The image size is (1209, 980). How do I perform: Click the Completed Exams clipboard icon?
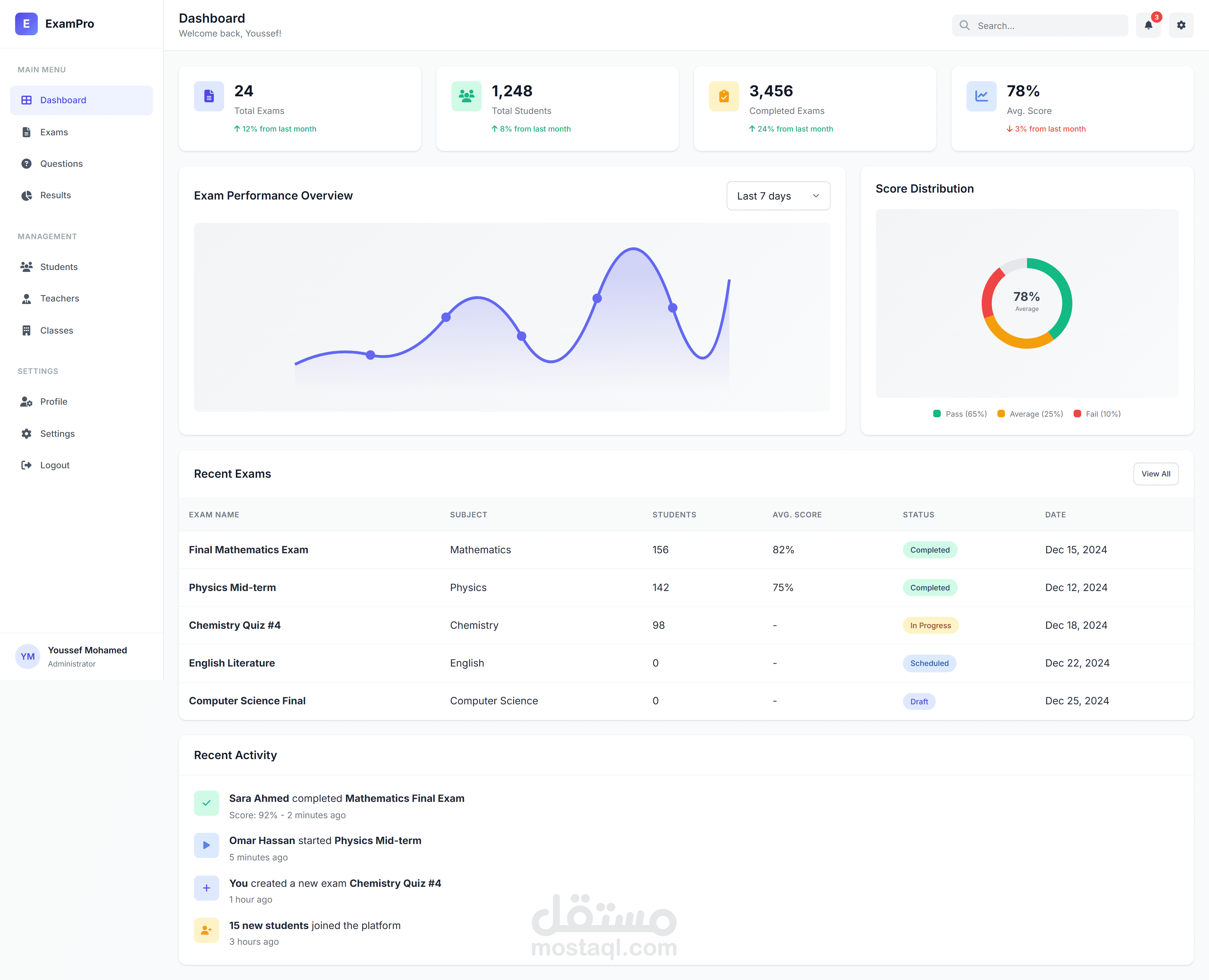(x=724, y=96)
